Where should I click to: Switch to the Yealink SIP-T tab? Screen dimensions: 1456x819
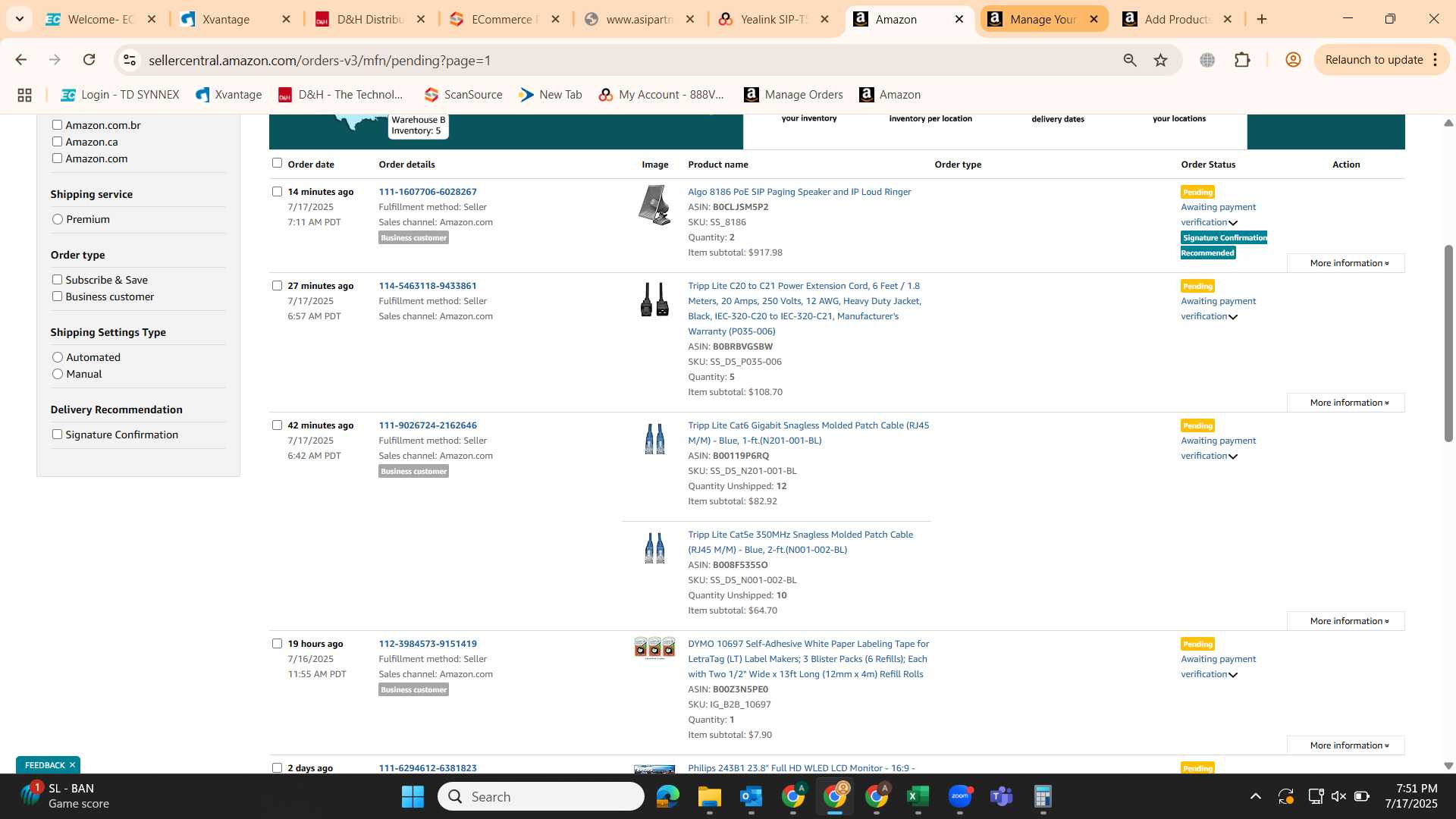click(x=773, y=19)
